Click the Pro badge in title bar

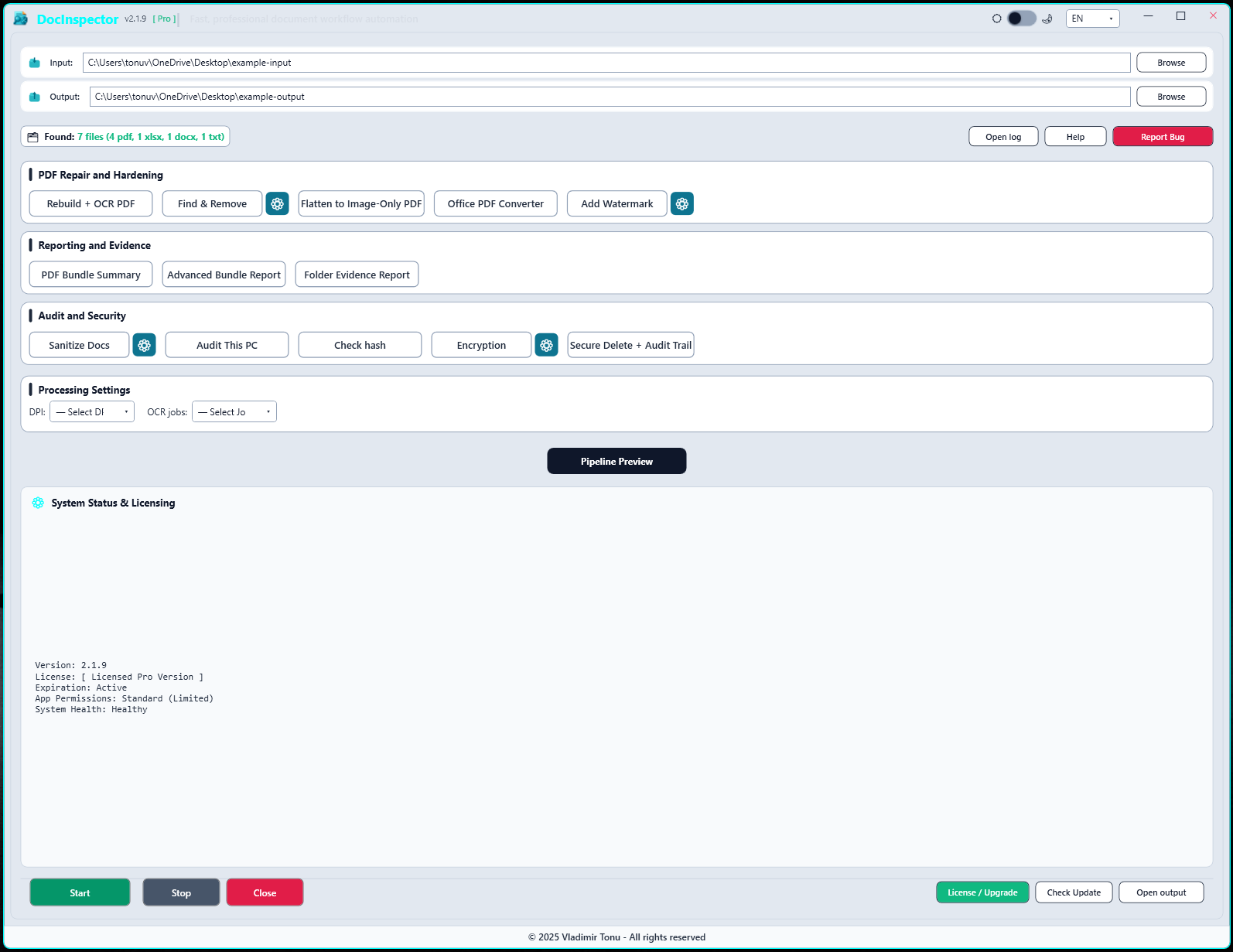[164, 19]
